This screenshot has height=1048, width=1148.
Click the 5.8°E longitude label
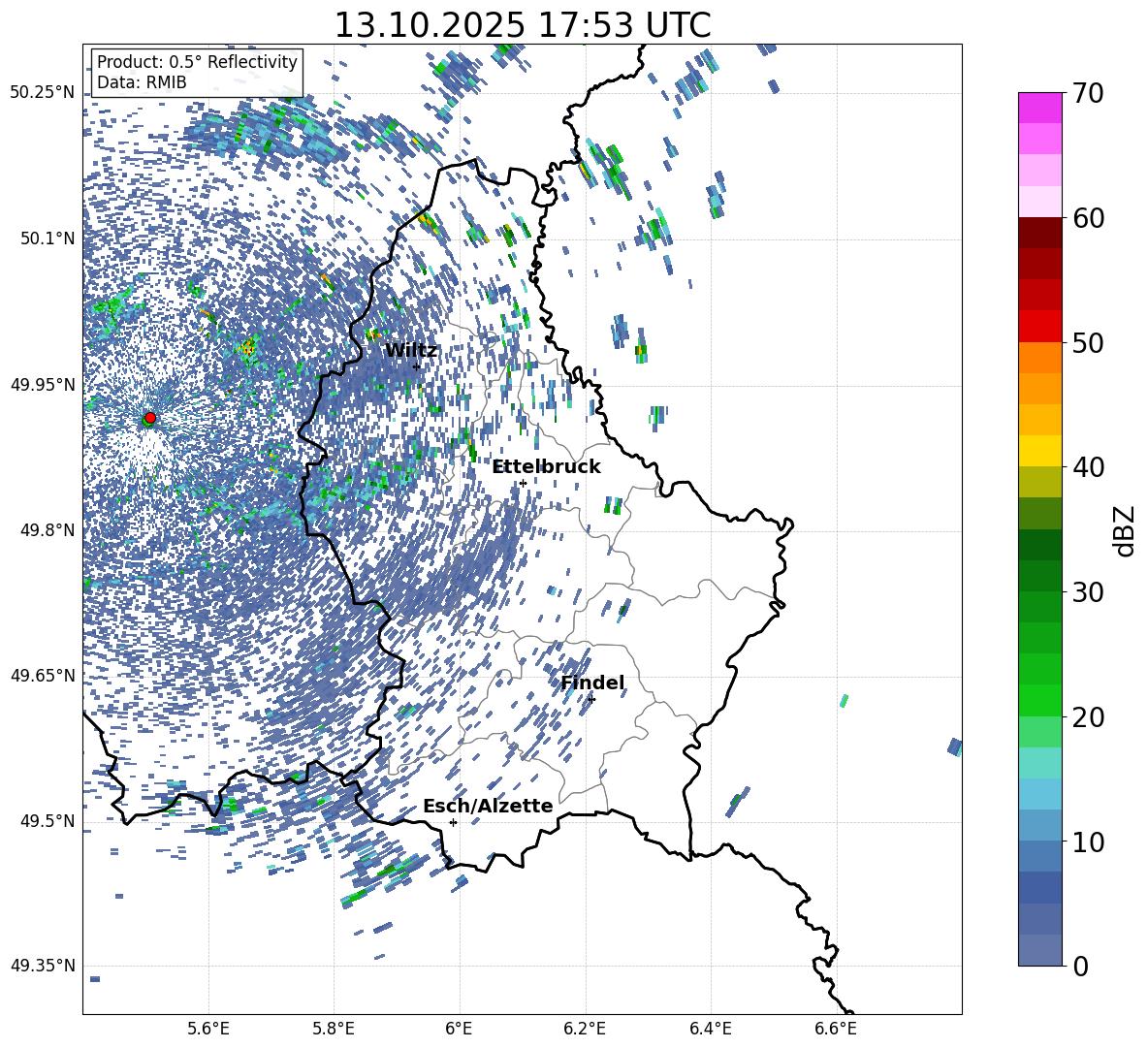[x=334, y=1029]
